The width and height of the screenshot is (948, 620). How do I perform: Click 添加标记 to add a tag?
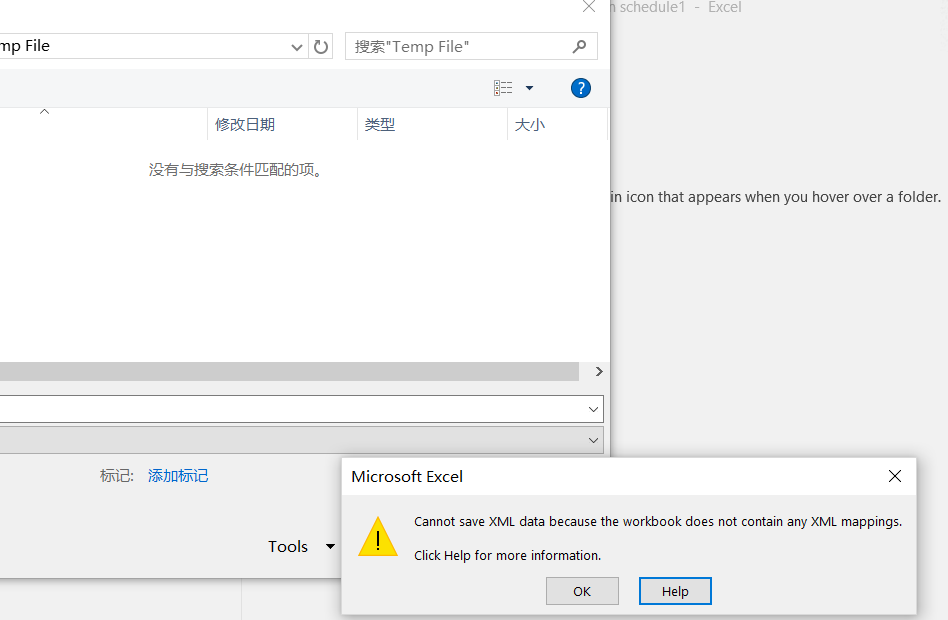pyautogui.click(x=177, y=475)
